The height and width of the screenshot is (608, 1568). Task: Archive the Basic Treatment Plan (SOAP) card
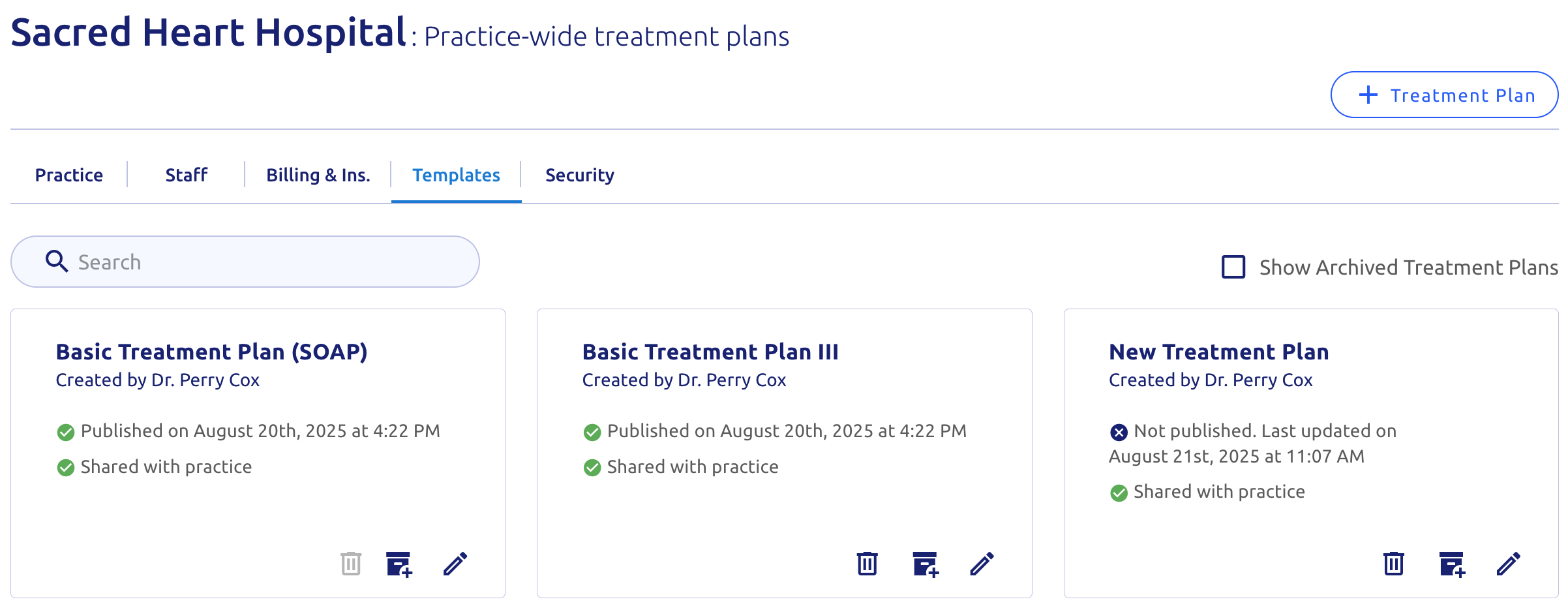(x=399, y=564)
